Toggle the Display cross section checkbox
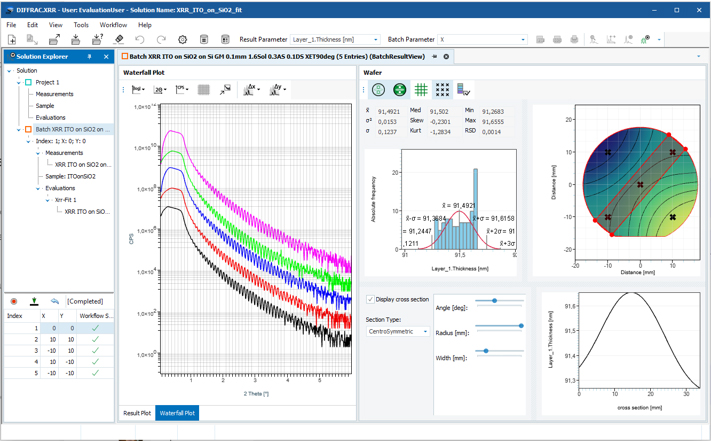The width and height of the screenshot is (711, 441). pyautogui.click(x=370, y=299)
